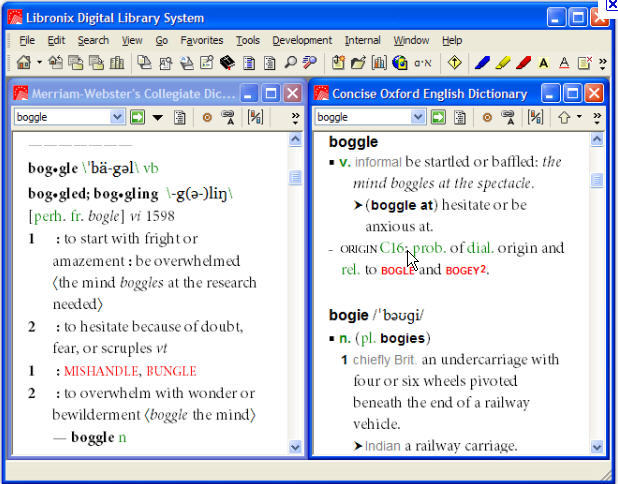Expand Oxford Dictionary toolbar overflow chevron

tap(597, 118)
